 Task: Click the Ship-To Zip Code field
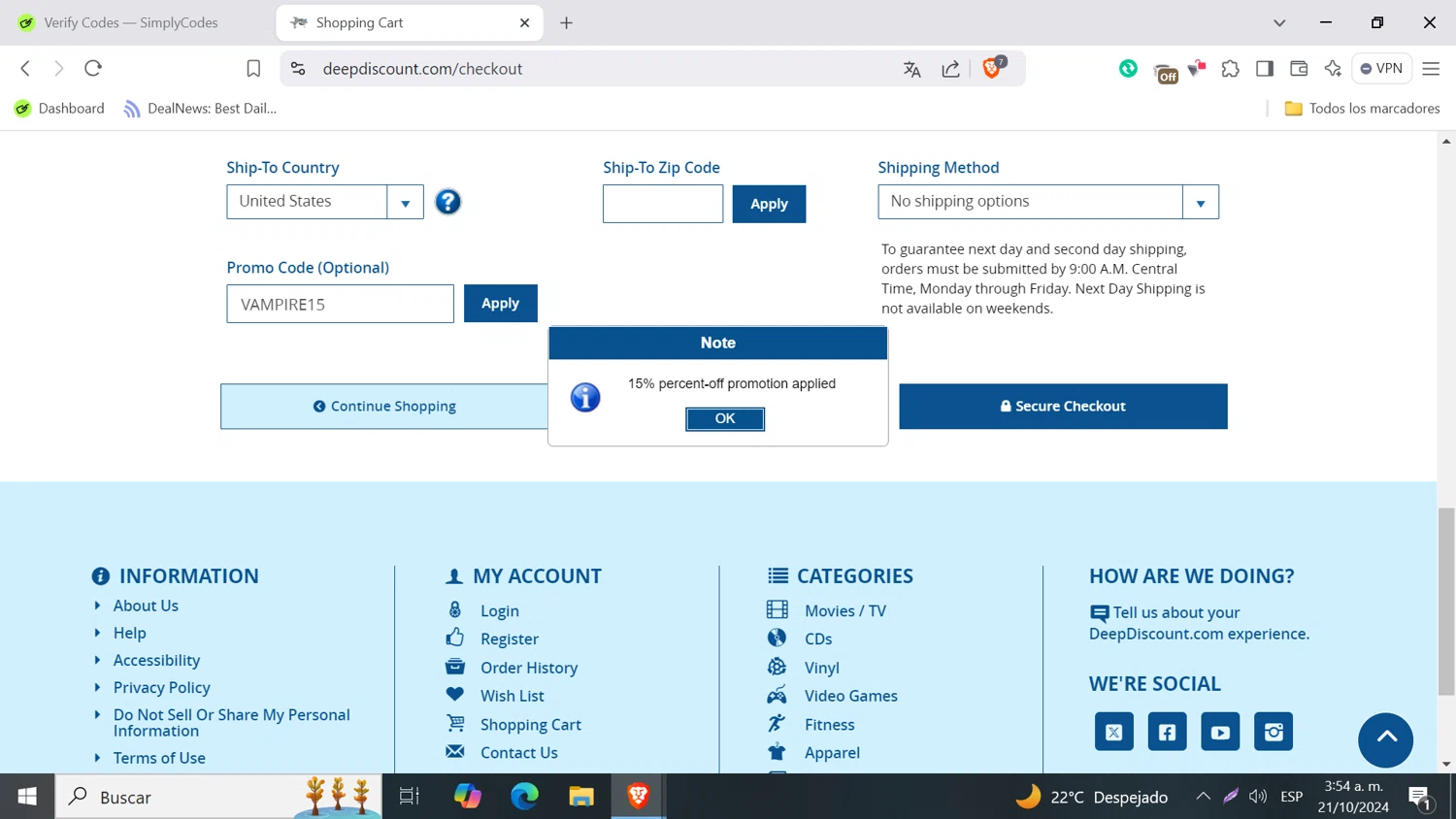pos(663,204)
